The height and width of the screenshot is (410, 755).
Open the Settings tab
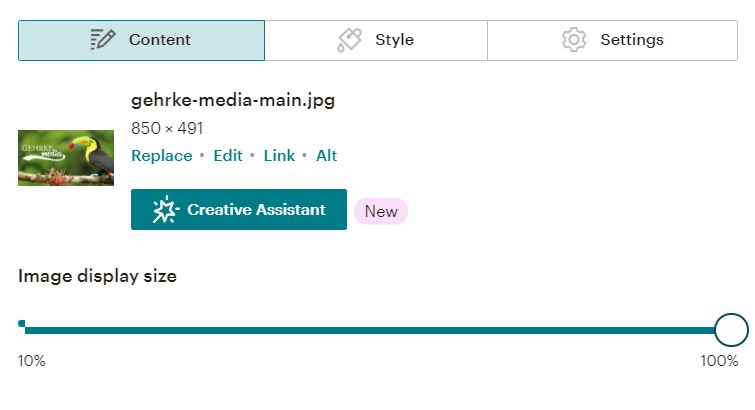(612, 40)
